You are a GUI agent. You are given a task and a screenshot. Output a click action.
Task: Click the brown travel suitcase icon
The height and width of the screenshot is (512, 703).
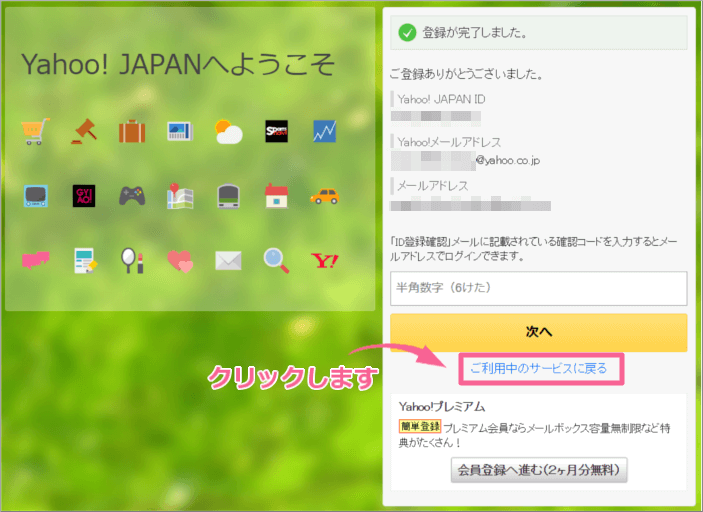pos(132,131)
